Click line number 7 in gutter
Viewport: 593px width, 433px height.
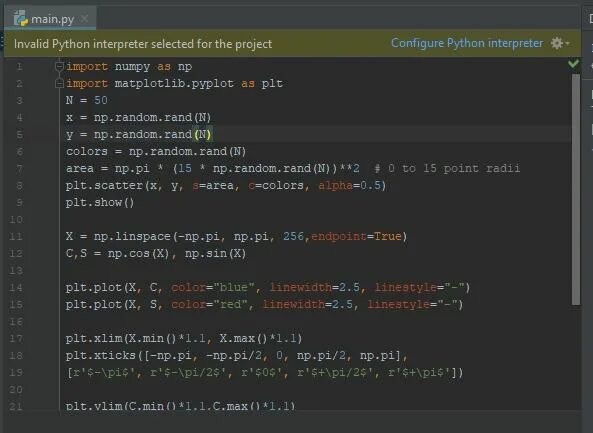[x=19, y=169]
